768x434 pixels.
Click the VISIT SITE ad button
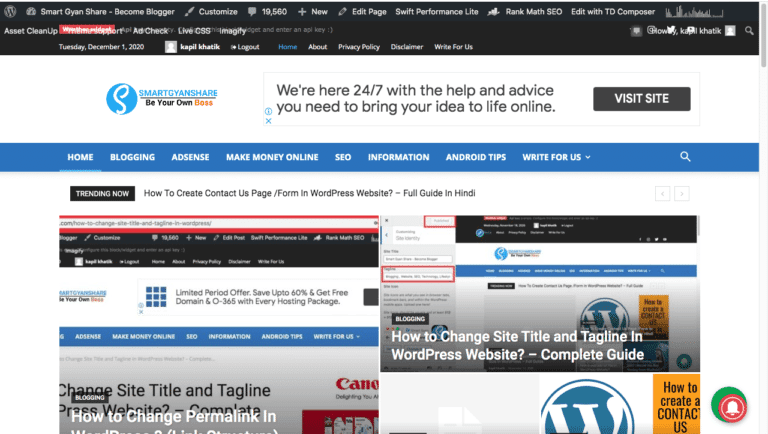click(x=642, y=99)
